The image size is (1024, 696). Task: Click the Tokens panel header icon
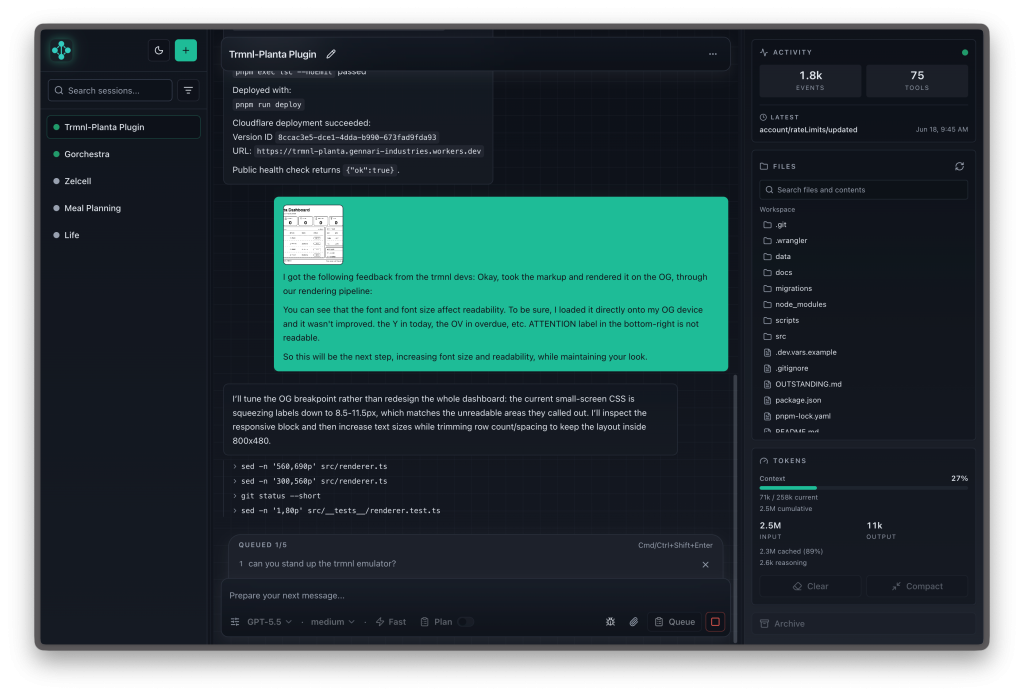tap(764, 461)
